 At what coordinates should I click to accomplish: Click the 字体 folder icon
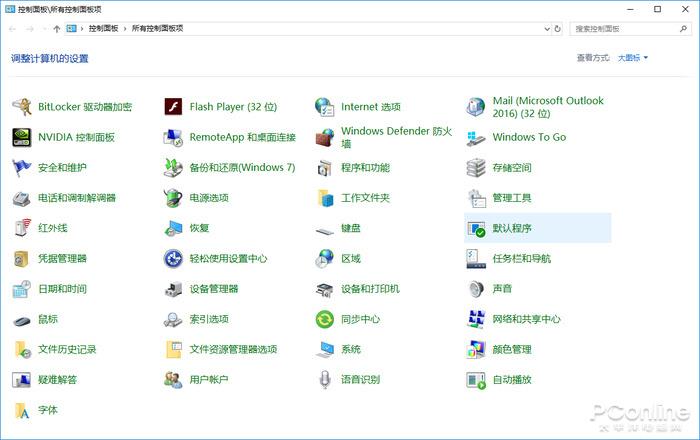(22, 411)
